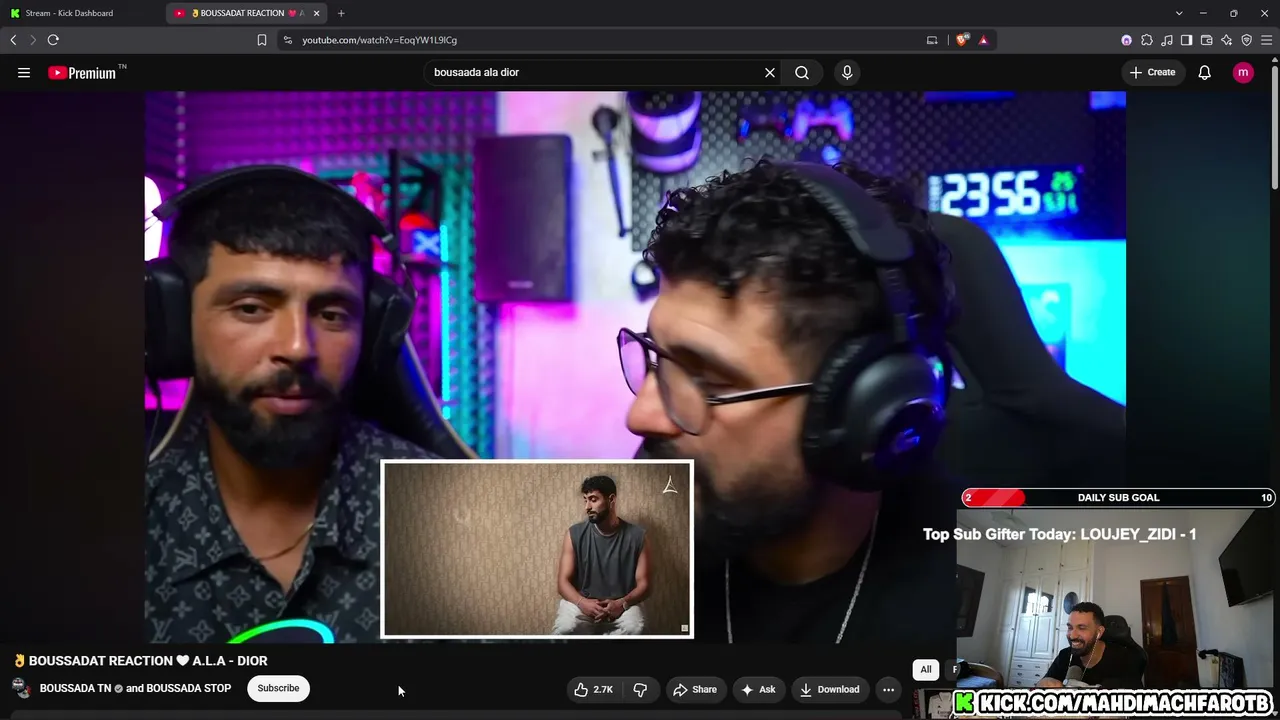Open the Leo AI sparkle icon
Image resolution: width=1280 pixels, height=720 pixels.
click(1226, 40)
